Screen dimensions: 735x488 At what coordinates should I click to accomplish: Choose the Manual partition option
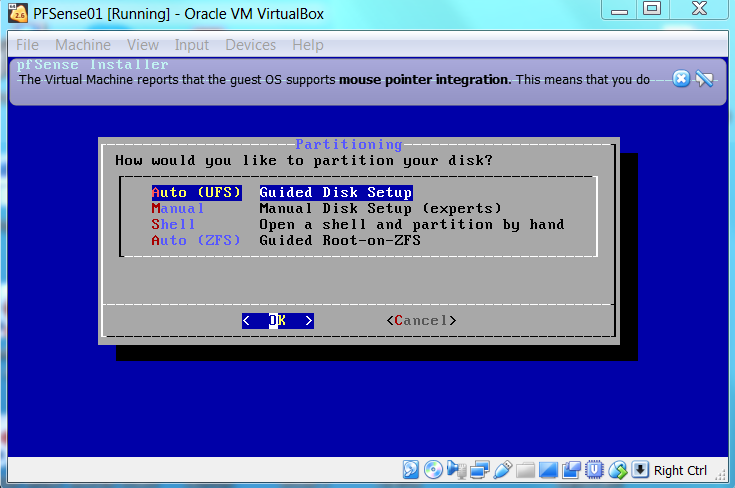click(x=177, y=209)
